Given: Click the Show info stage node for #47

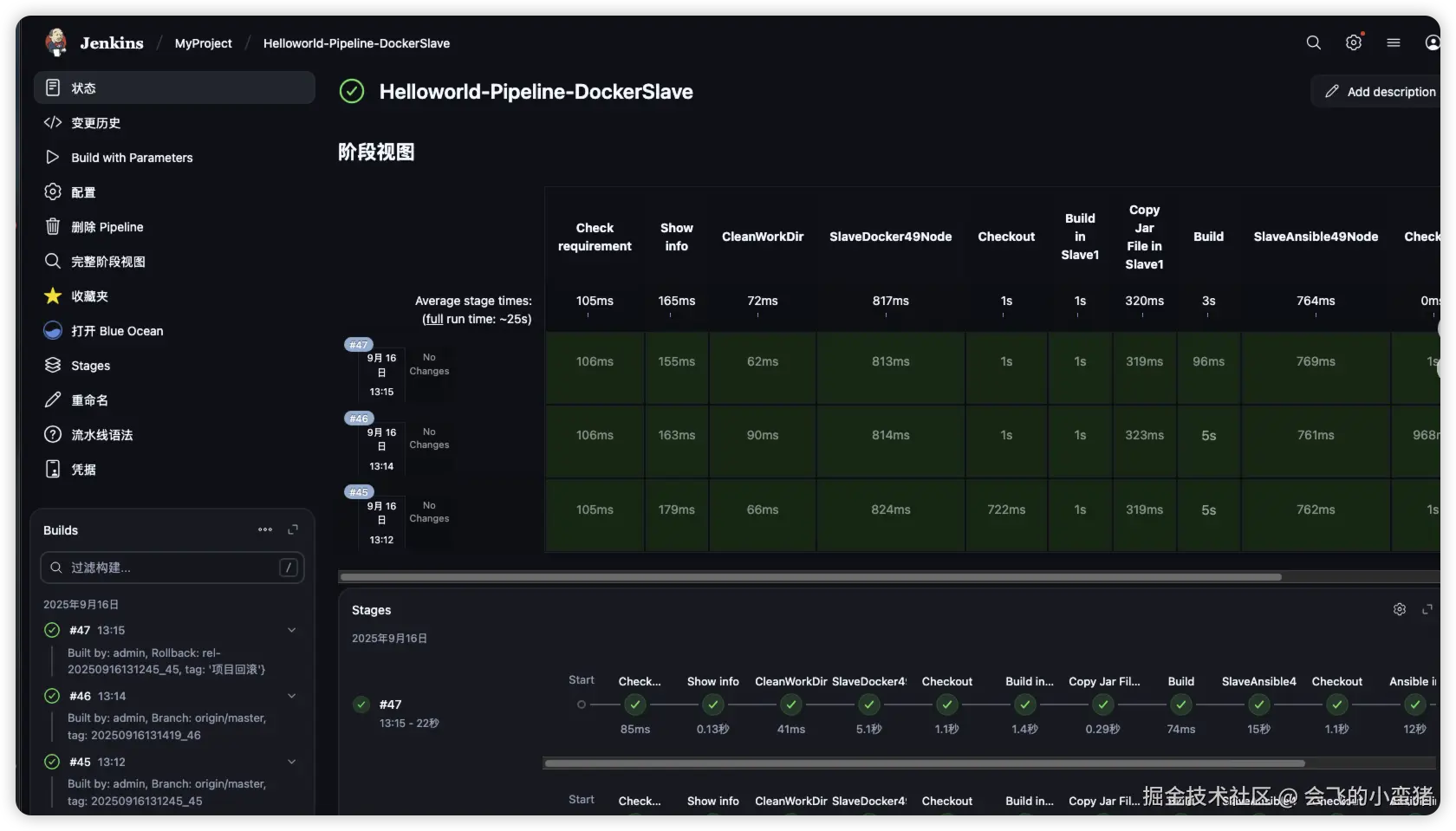Looking at the screenshot, I should [x=713, y=704].
